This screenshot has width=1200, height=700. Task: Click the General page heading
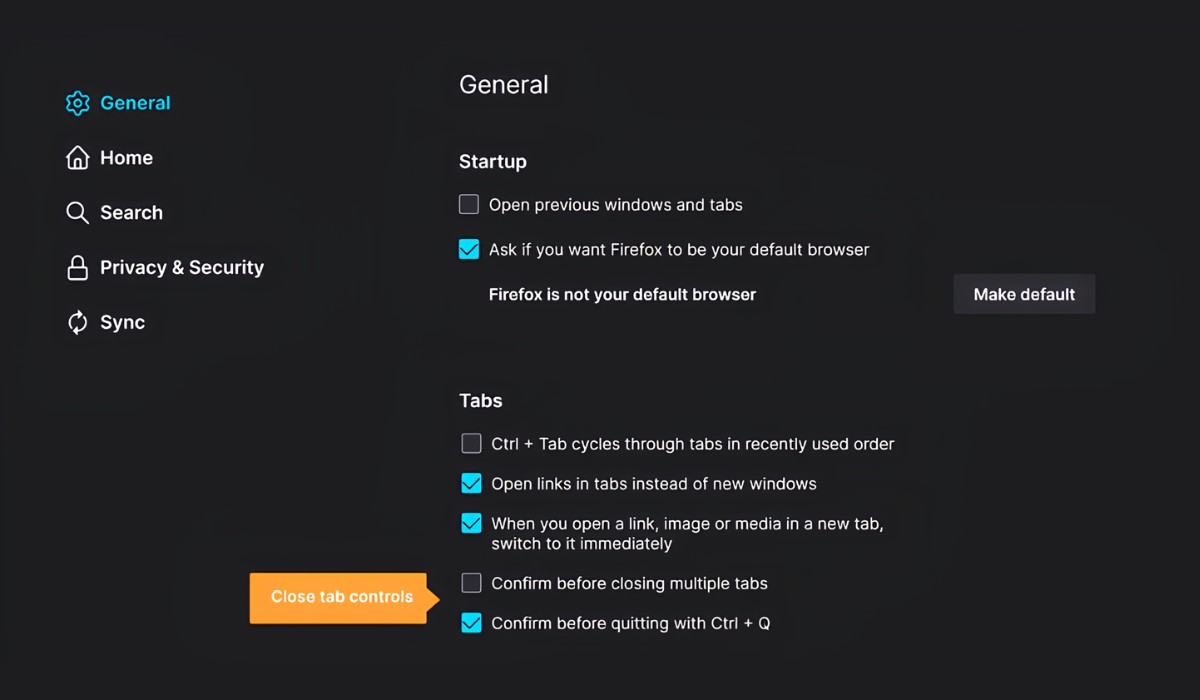tap(503, 85)
